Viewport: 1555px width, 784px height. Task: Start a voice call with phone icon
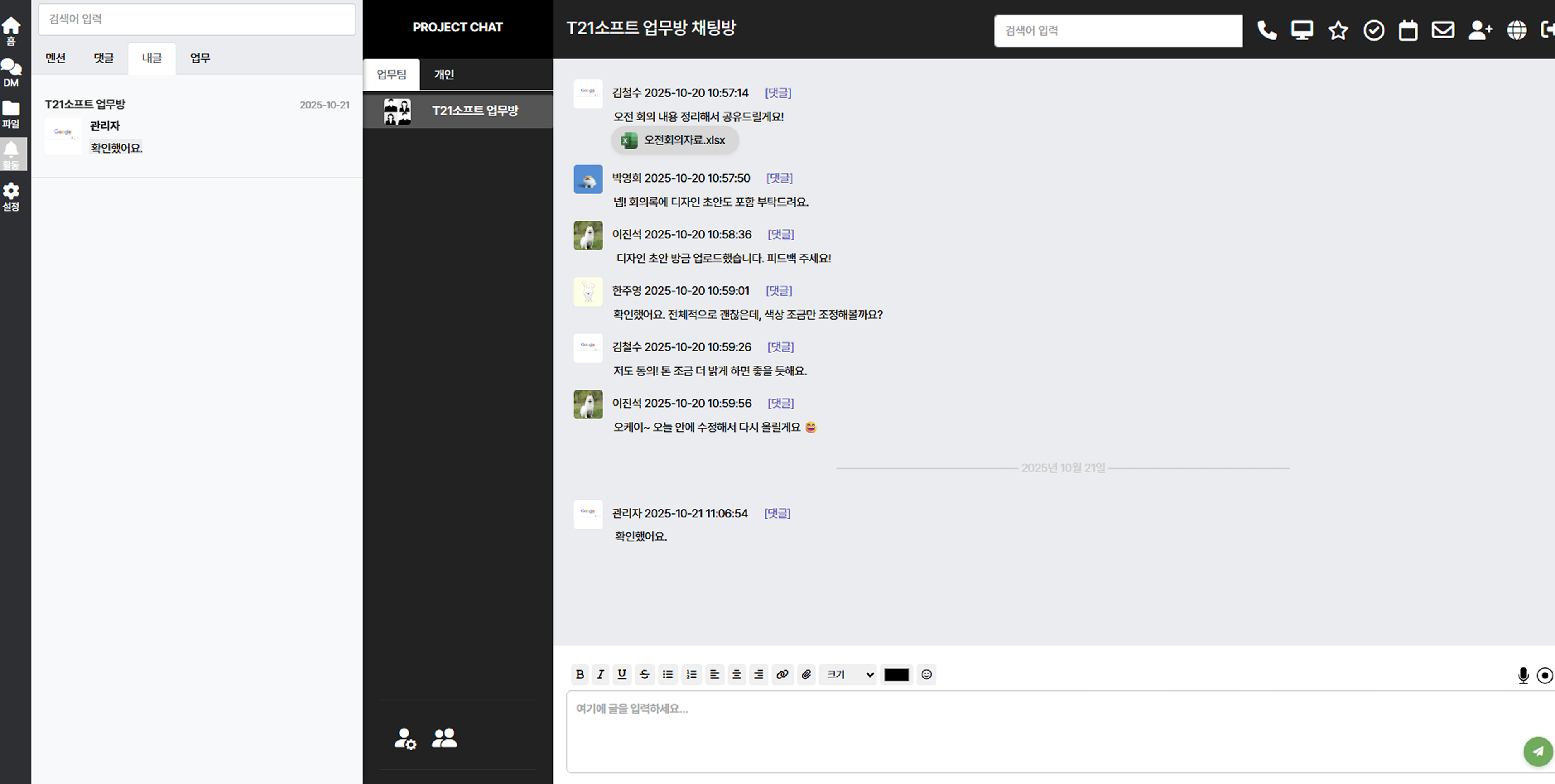[x=1266, y=30]
